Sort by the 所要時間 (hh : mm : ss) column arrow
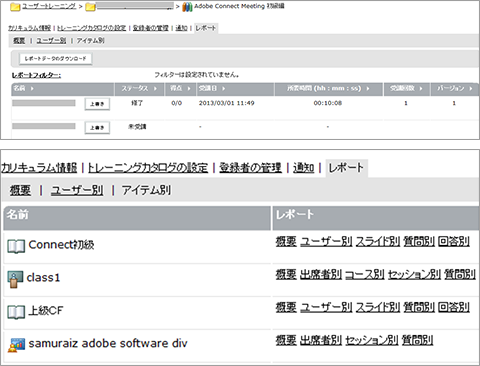 coord(368,89)
